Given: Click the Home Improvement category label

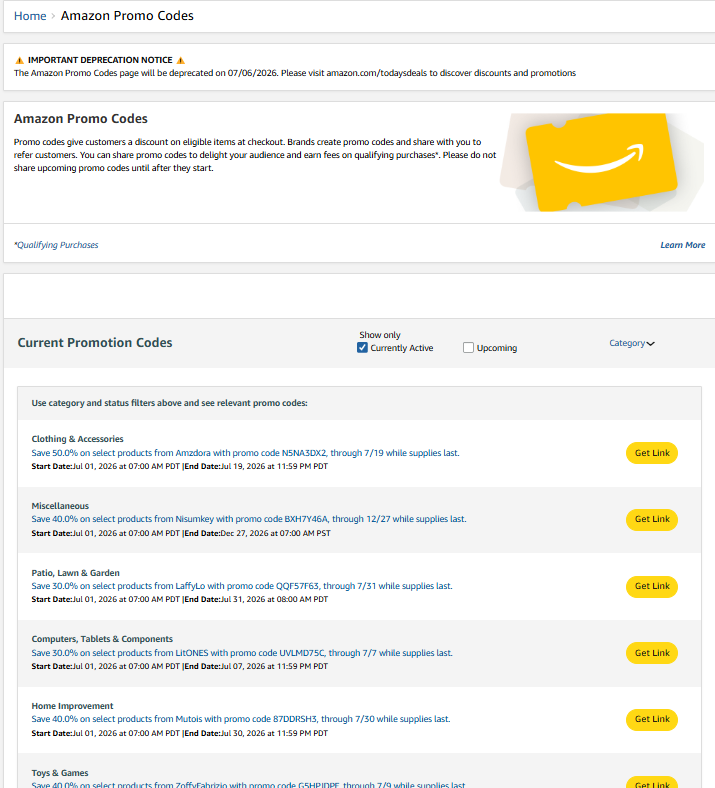Looking at the screenshot, I should pyautogui.click(x=72, y=706).
